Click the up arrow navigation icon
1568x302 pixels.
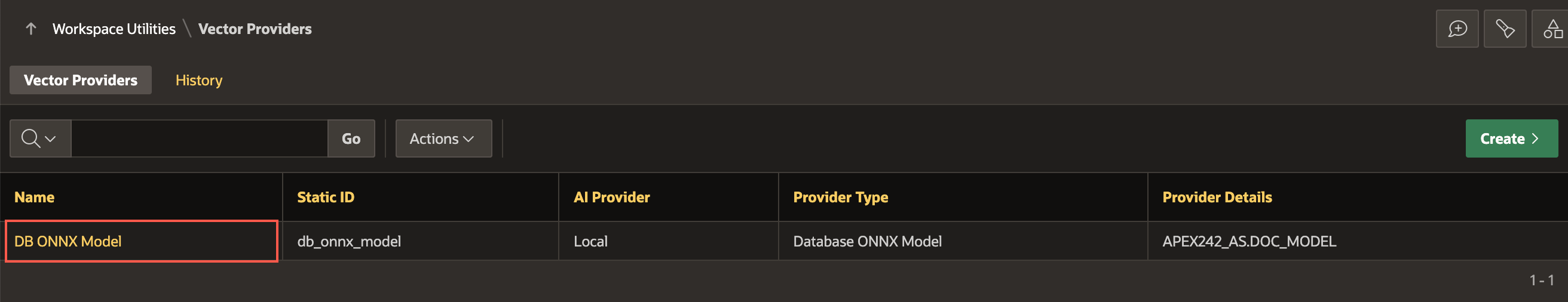[31, 29]
